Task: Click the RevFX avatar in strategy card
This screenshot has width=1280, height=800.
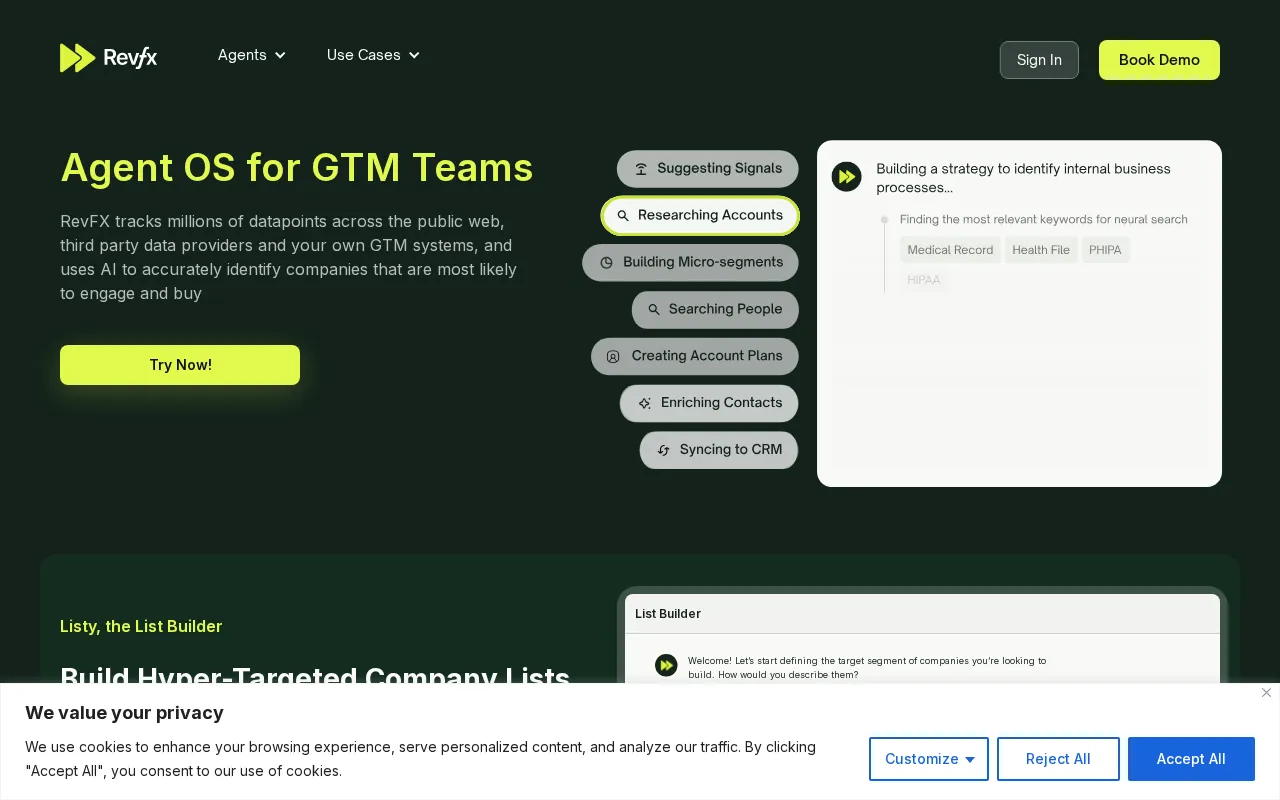Action: (847, 177)
